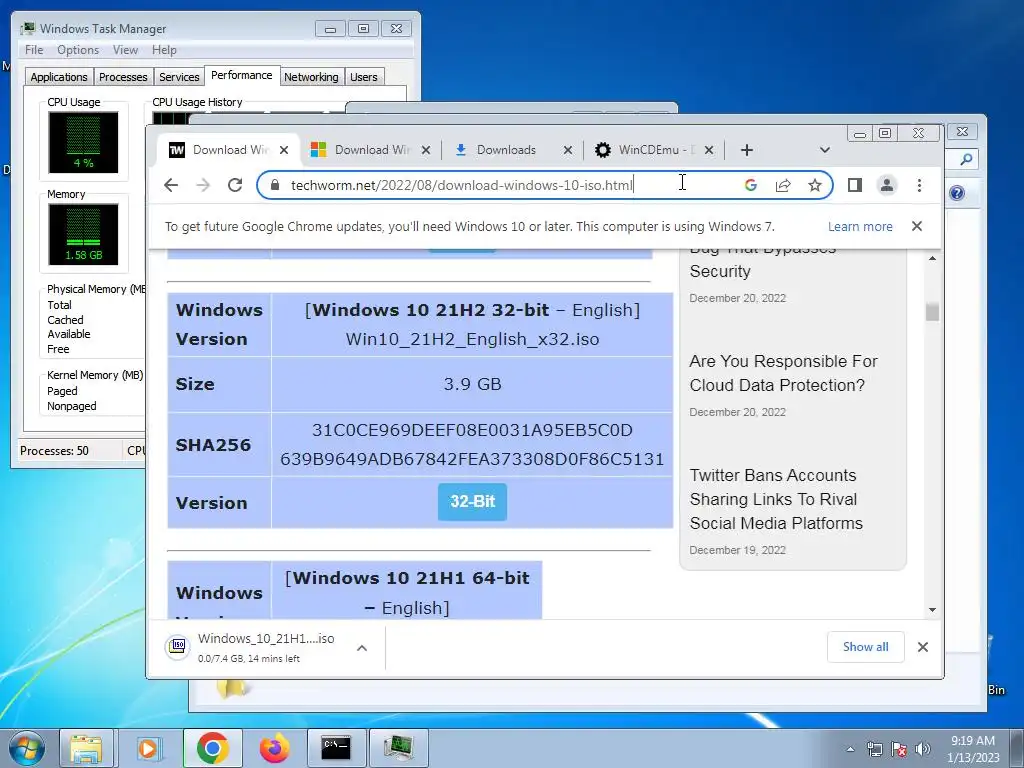1024x768 pixels.
Task: Open Task Manager Services tab
Action: click(179, 77)
